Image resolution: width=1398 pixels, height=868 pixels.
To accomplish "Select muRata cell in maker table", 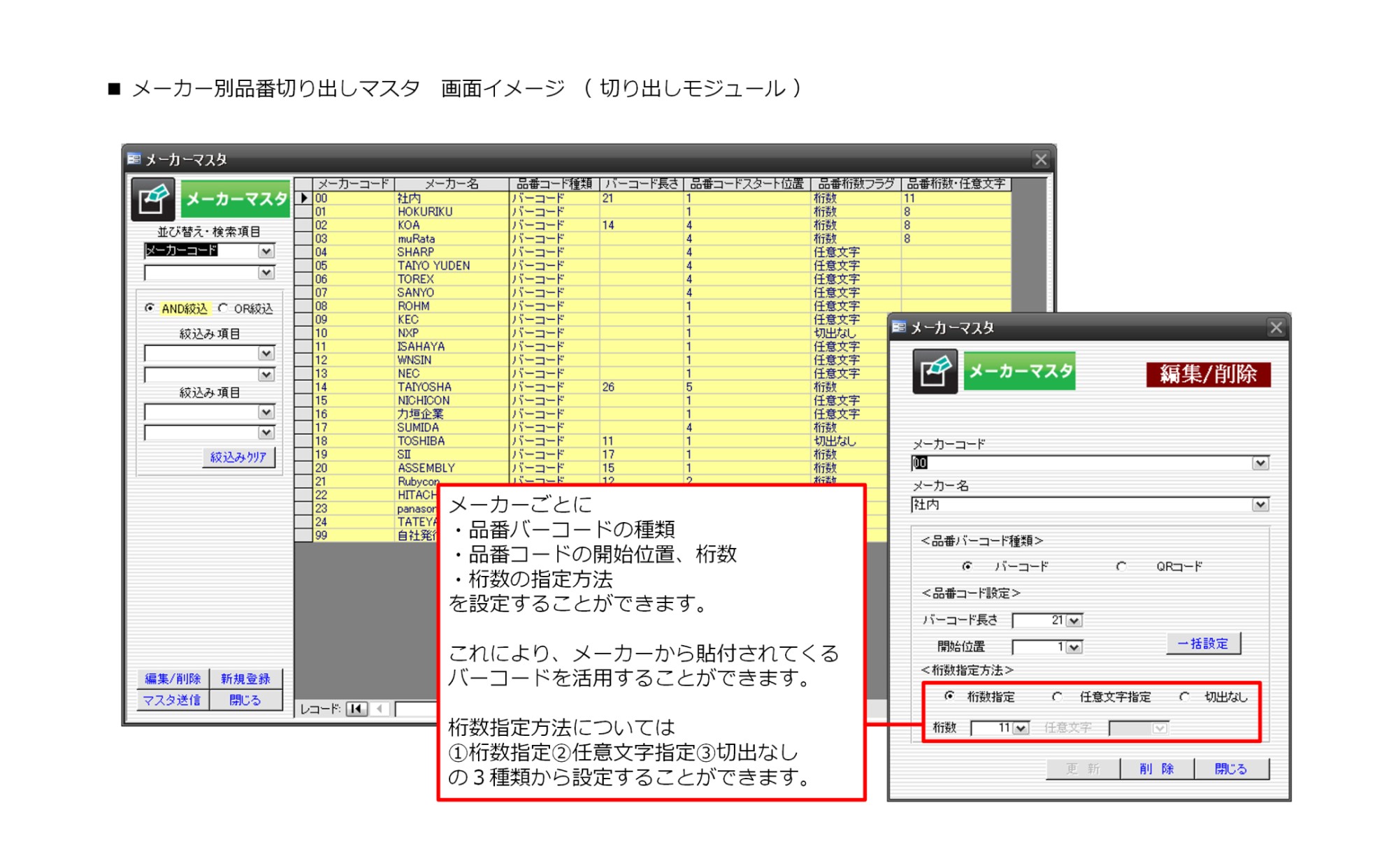I will pos(452,239).
